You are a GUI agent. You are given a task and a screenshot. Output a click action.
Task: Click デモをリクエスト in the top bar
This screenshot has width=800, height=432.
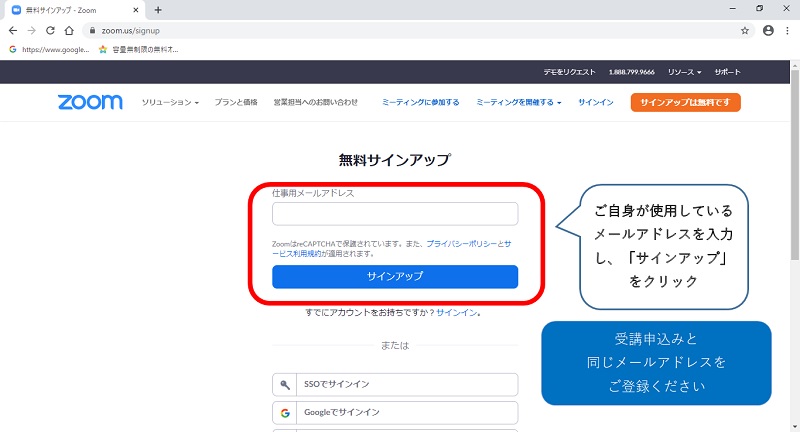pyautogui.click(x=569, y=72)
